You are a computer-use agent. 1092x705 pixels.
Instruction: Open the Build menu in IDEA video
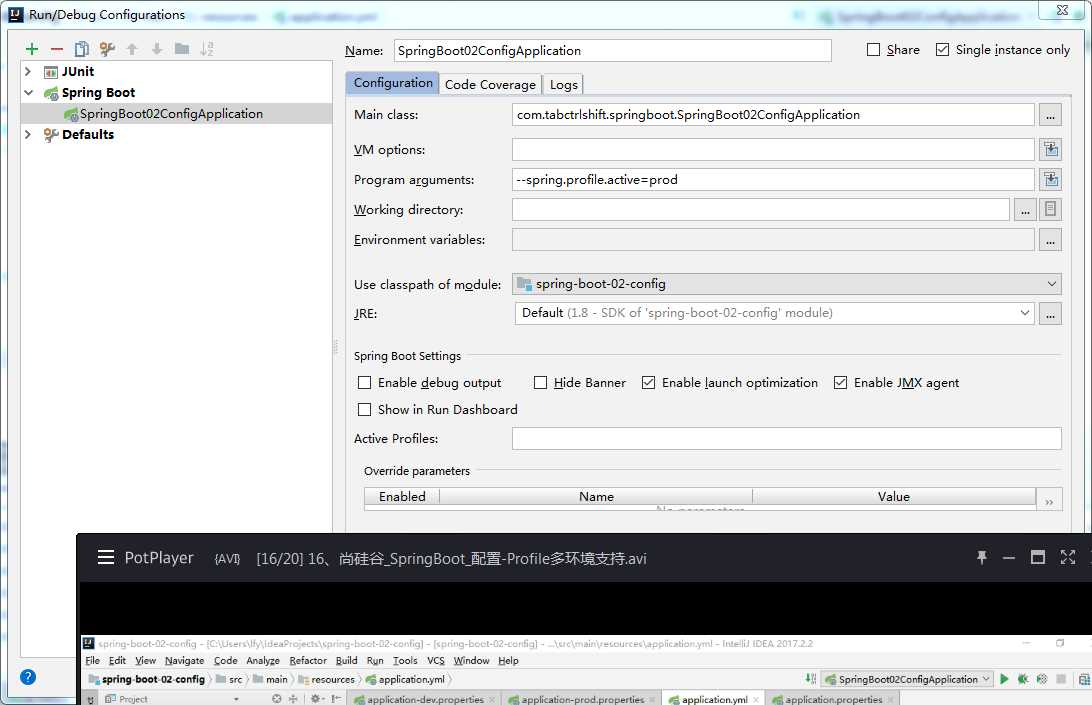[x=346, y=660]
